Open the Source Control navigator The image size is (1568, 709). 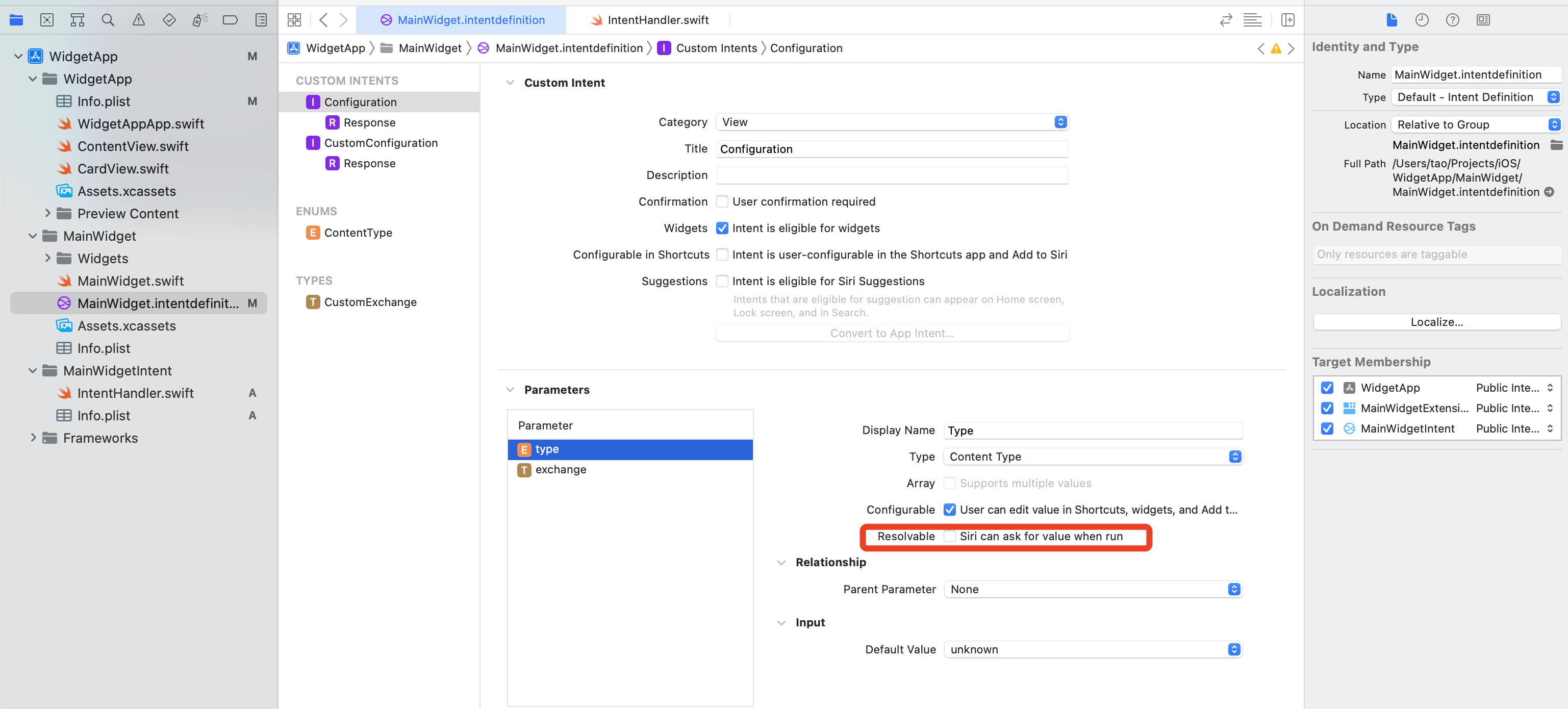pyautogui.click(x=47, y=20)
